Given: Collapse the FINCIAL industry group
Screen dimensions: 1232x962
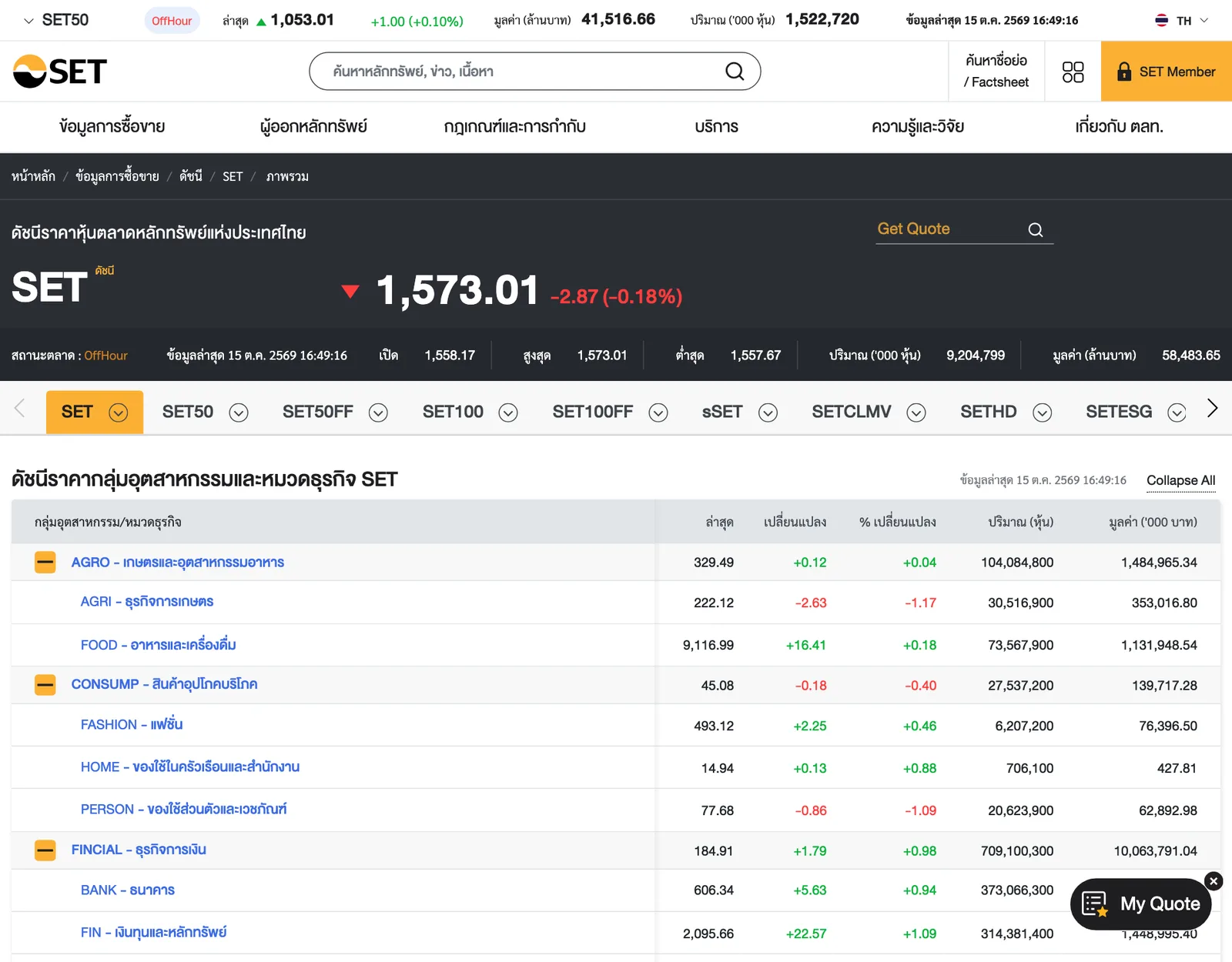Looking at the screenshot, I should click(x=45, y=850).
